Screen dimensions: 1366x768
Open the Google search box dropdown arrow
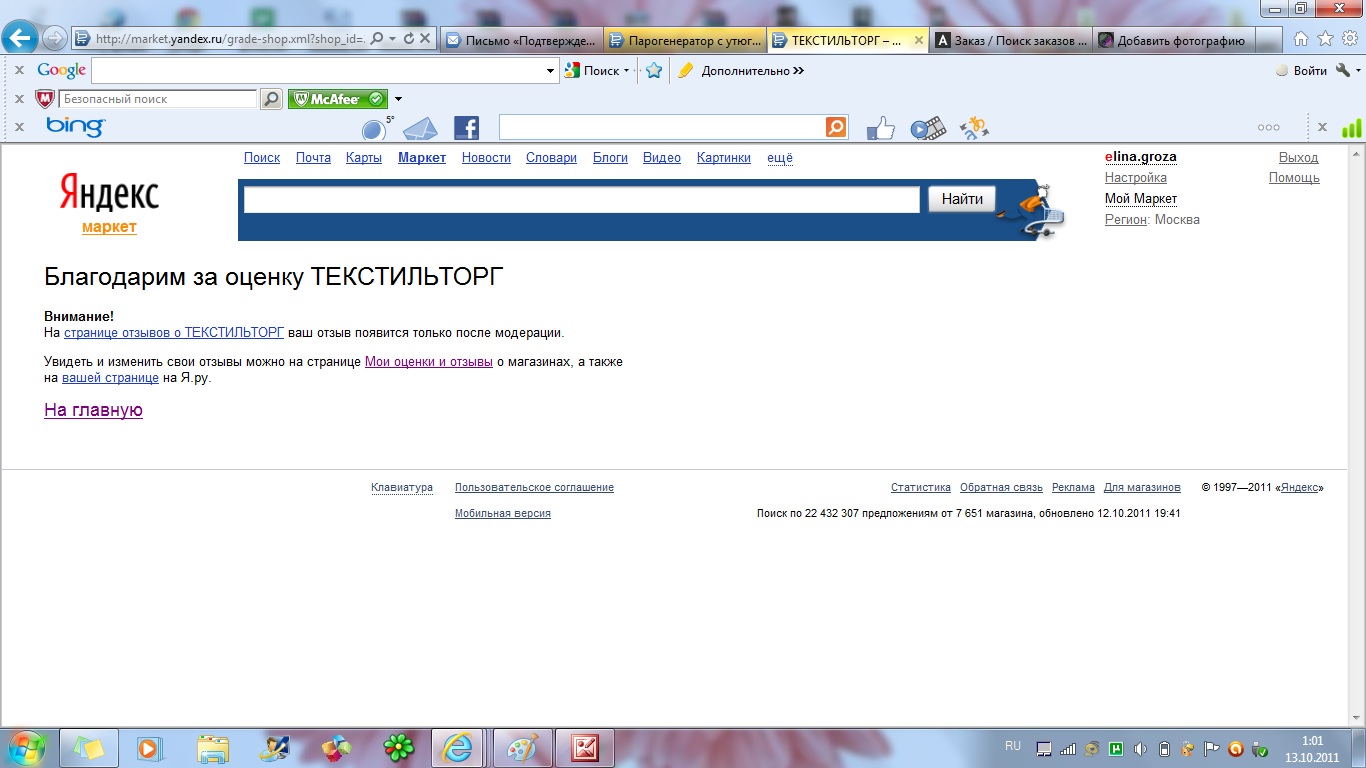coord(551,71)
